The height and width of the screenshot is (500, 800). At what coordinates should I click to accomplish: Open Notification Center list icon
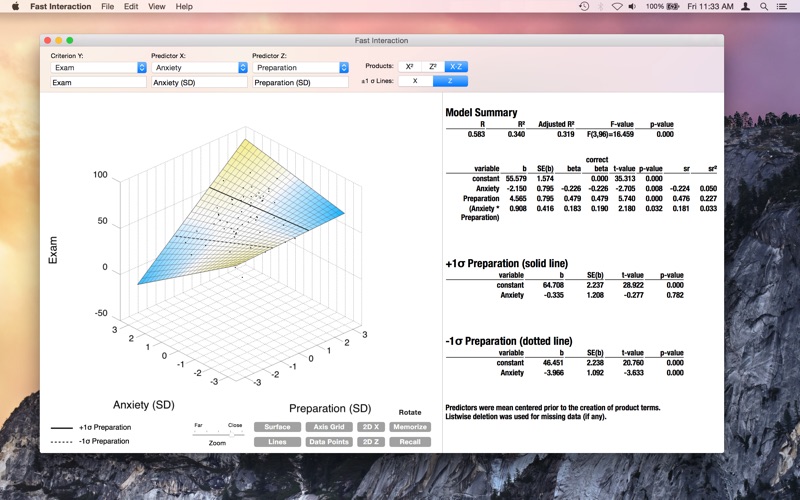pyautogui.click(x=781, y=7)
